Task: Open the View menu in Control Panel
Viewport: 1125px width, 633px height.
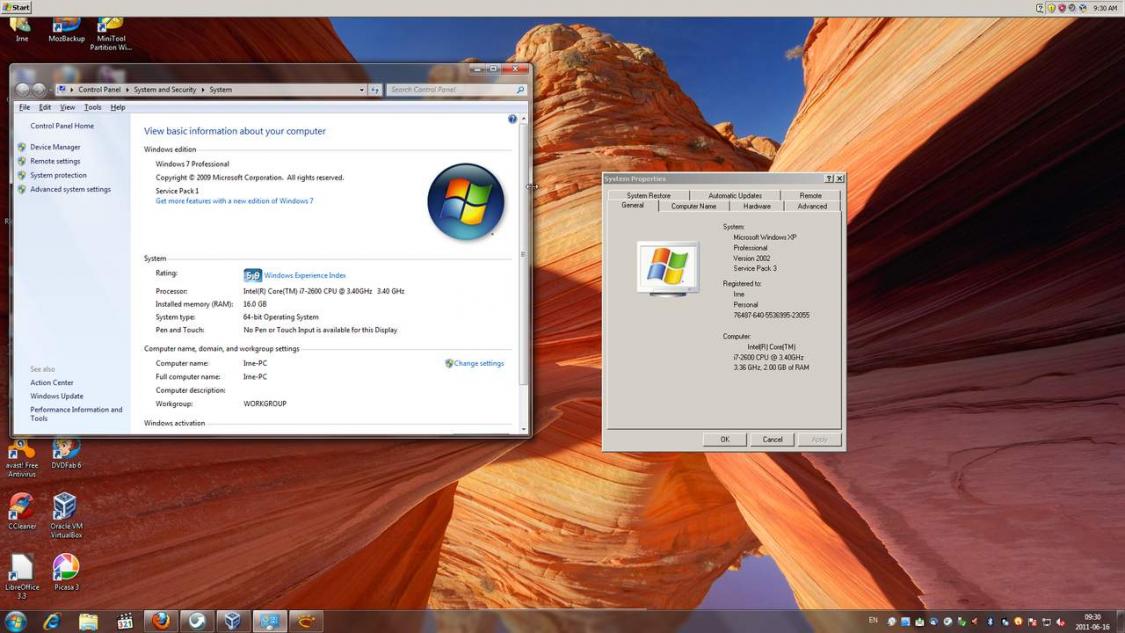Action: [x=67, y=108]
